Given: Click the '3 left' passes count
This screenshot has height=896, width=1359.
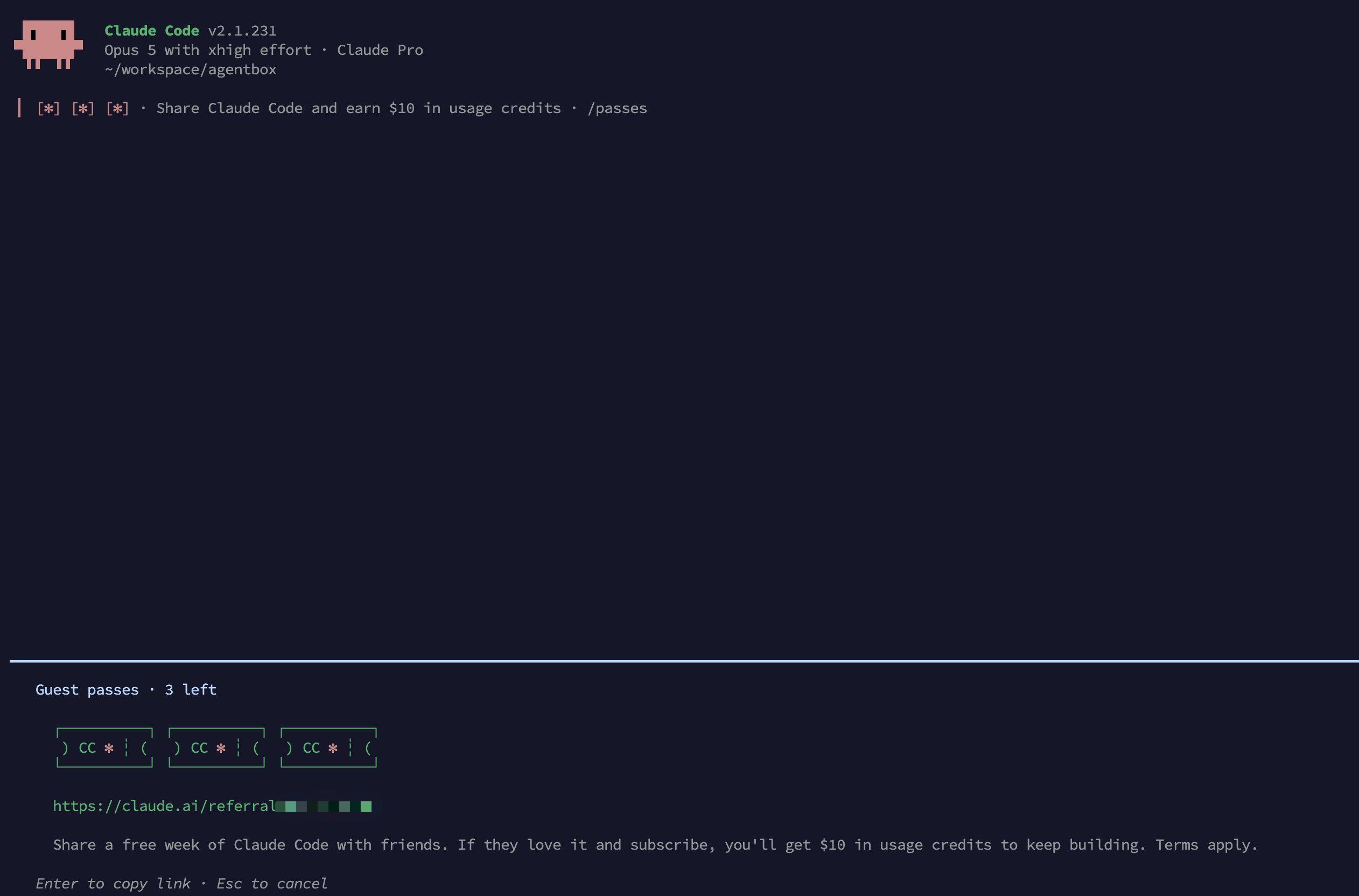Looking at the screenshot, I should coord(191,690).
